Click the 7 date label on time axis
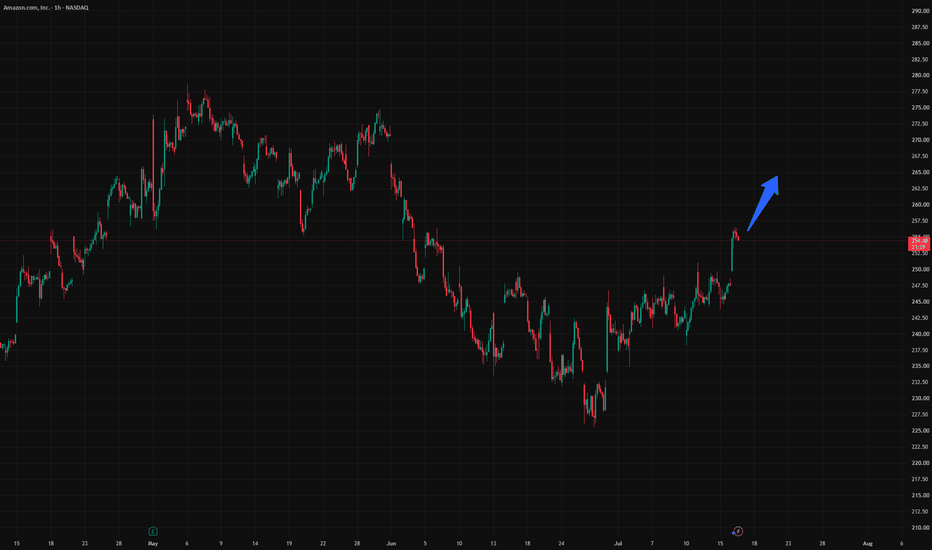Image resolution: width=932 pixels, height=550 pixels. click(x=652, y=543)
